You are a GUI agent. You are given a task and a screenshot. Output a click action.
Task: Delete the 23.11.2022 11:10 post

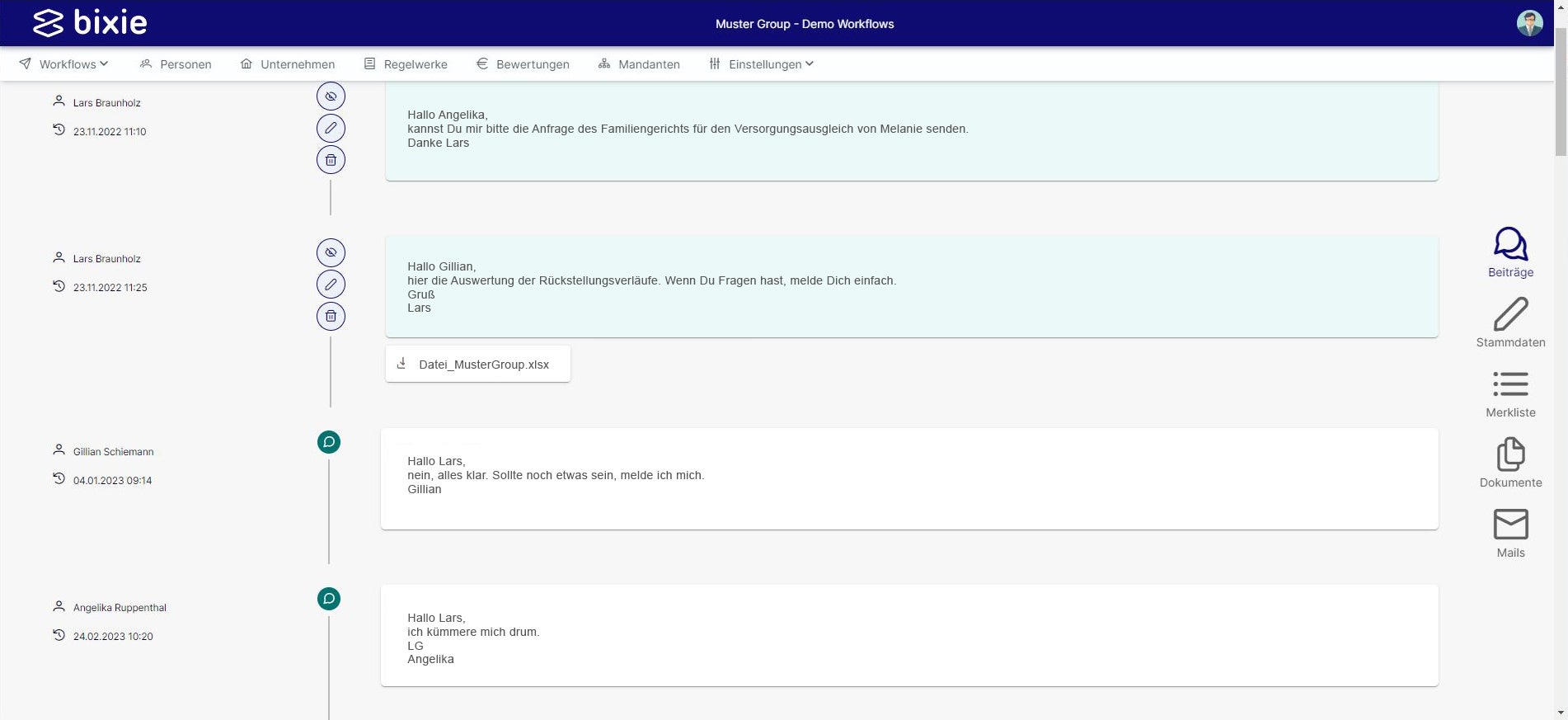331,160
